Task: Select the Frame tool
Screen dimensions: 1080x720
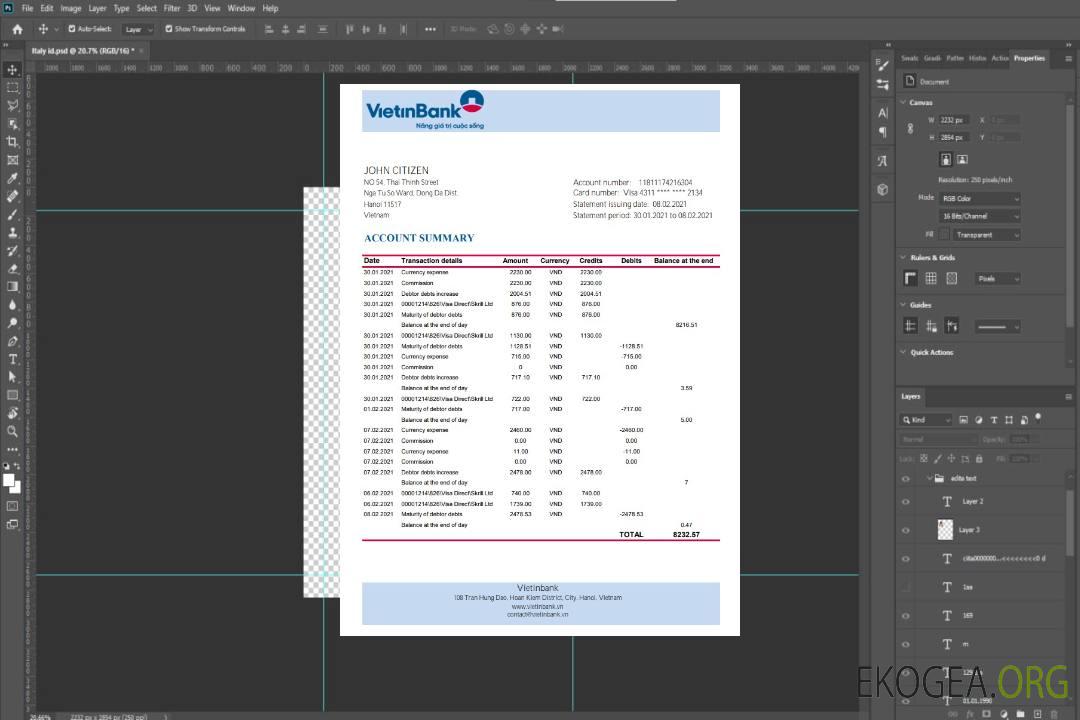Action: (12, 160)
